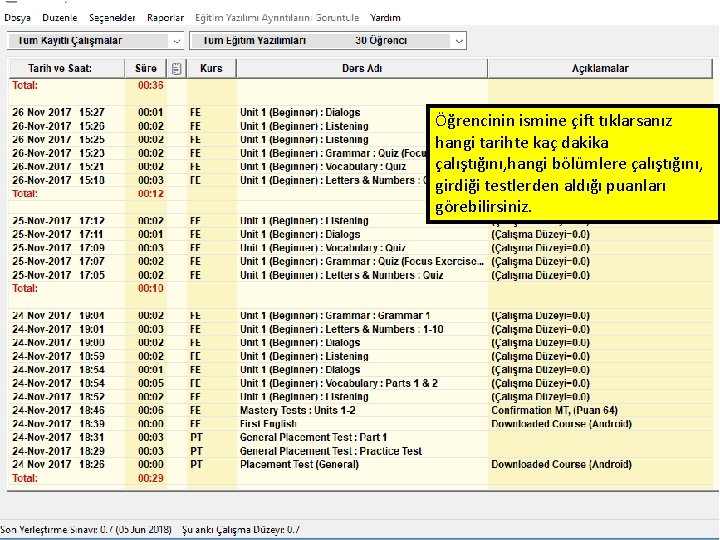
Task: Click the 00:10 total duration
Action: tap(151, 289)
